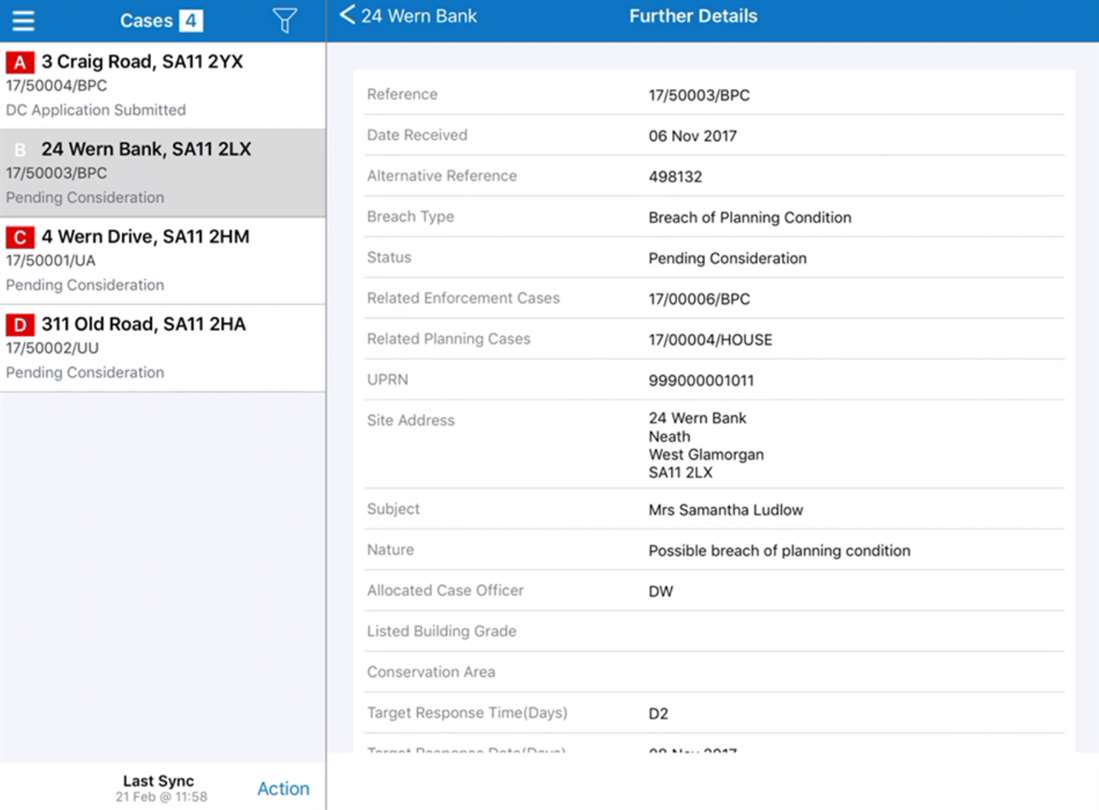Open the hamburger menu

click(23, 21)
